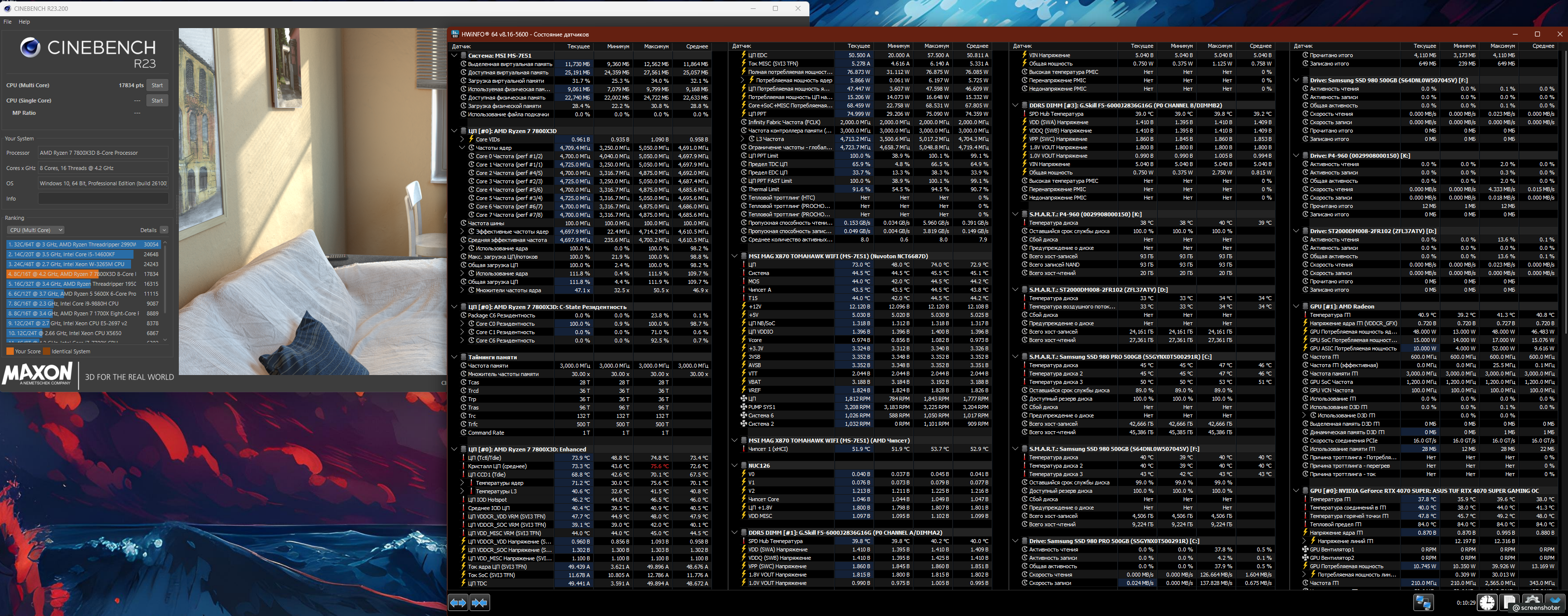Click the collapse columns arrows icon in HWiNFO
The height and width of the screenshot is (616, 1568).
(x=480, y=603)
